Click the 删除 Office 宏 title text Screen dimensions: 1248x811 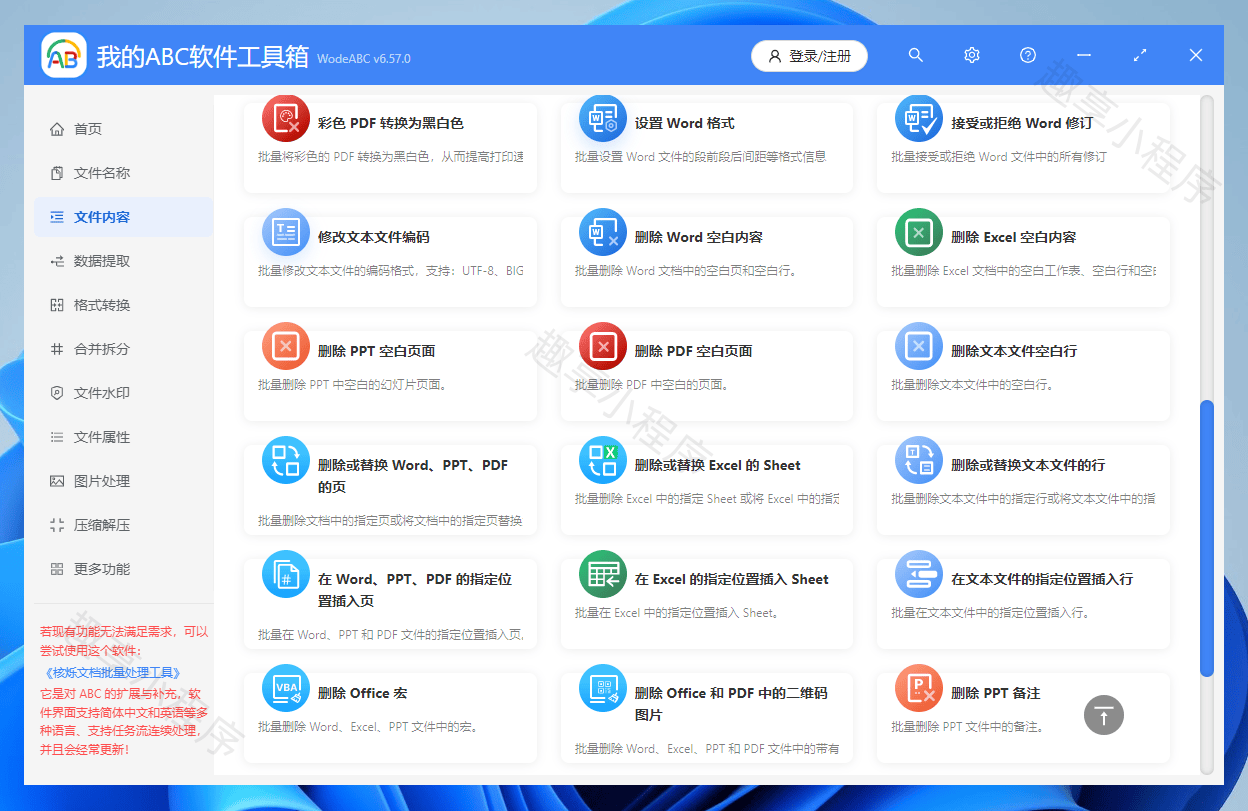pos(362,693)
